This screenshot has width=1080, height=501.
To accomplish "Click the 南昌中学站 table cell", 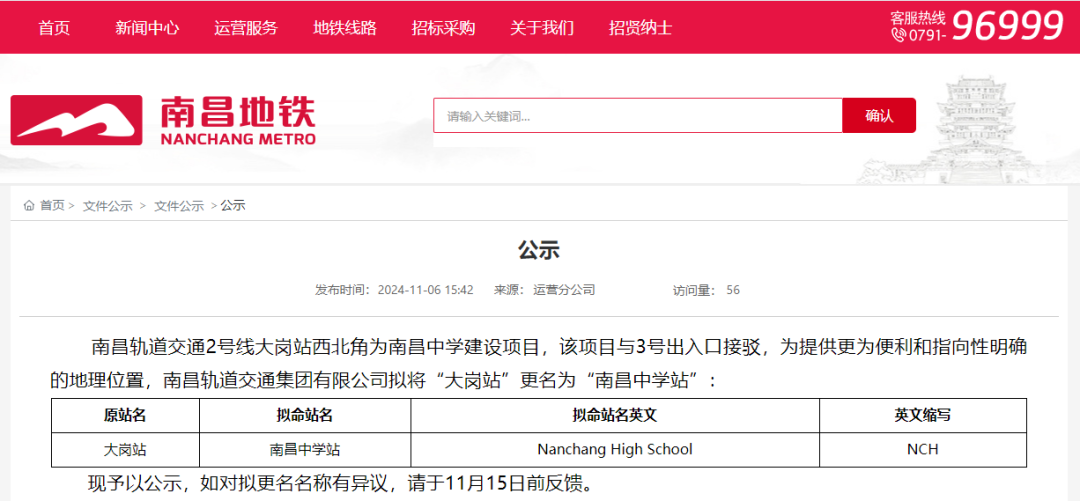I will point(304,449).
